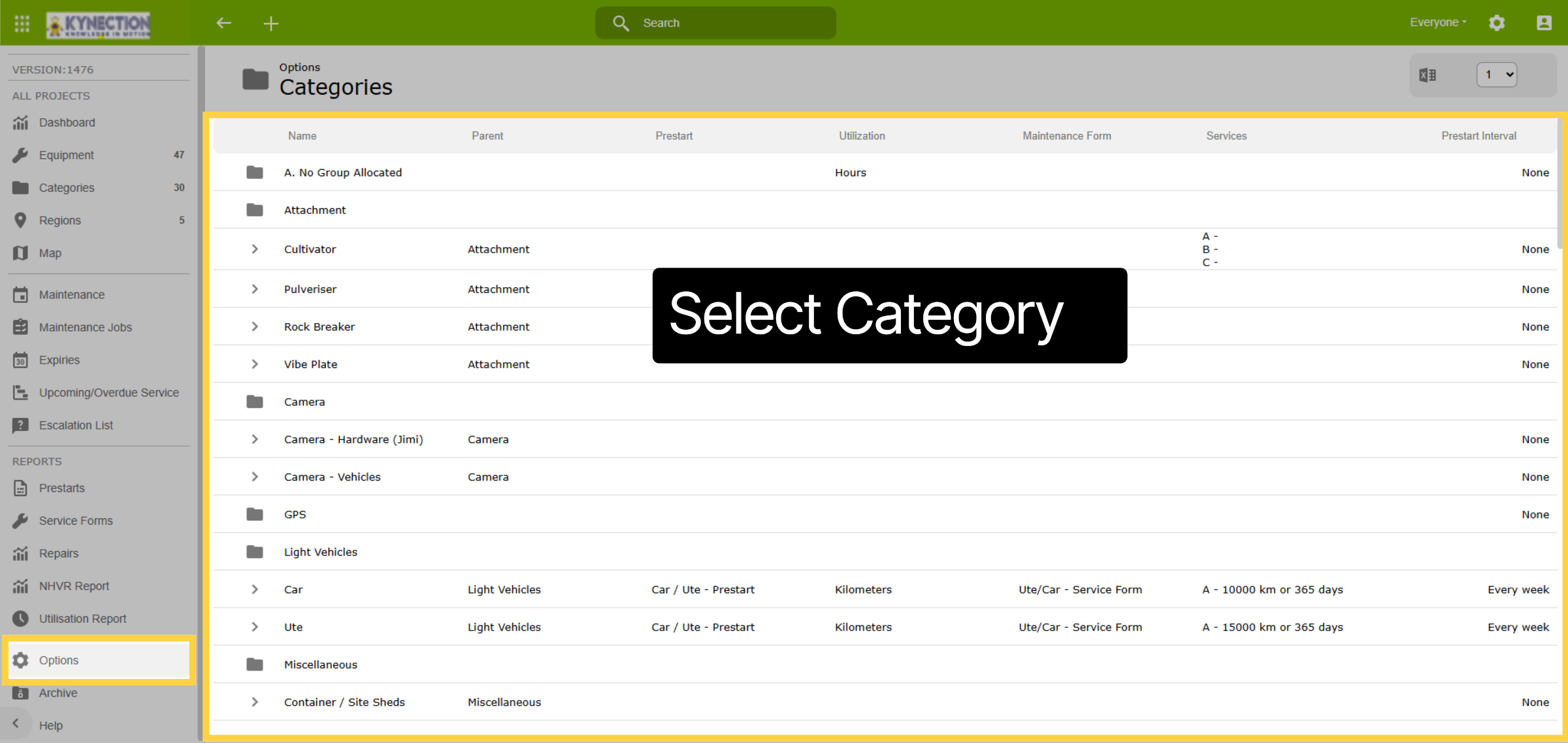1568x743 pixels.
Task: Click the Prestarts document icon
Action: pos(21,488)
